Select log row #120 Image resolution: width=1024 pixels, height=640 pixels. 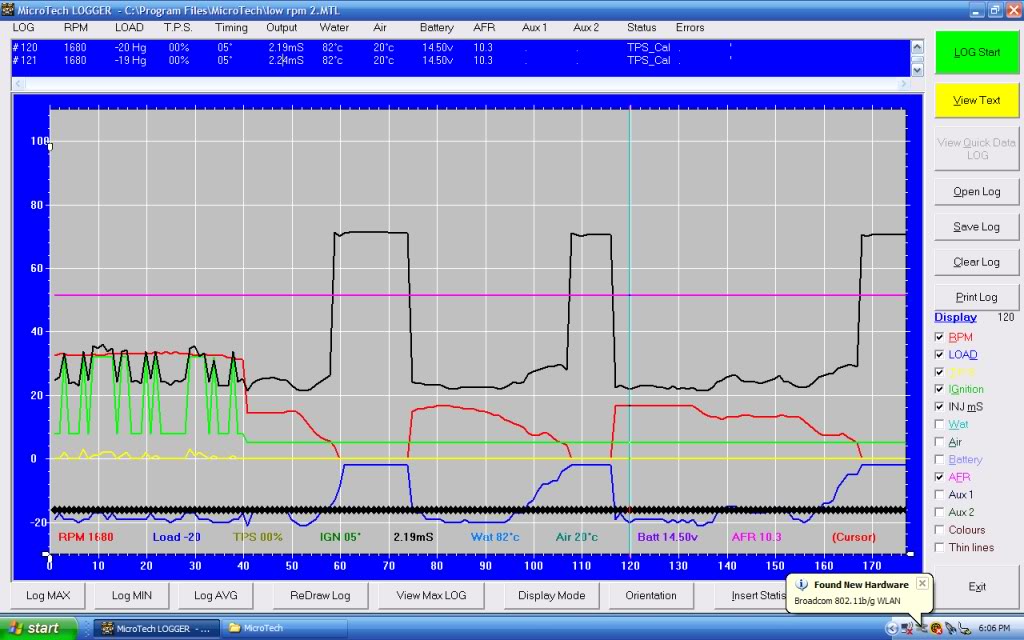tap(461, 48)
